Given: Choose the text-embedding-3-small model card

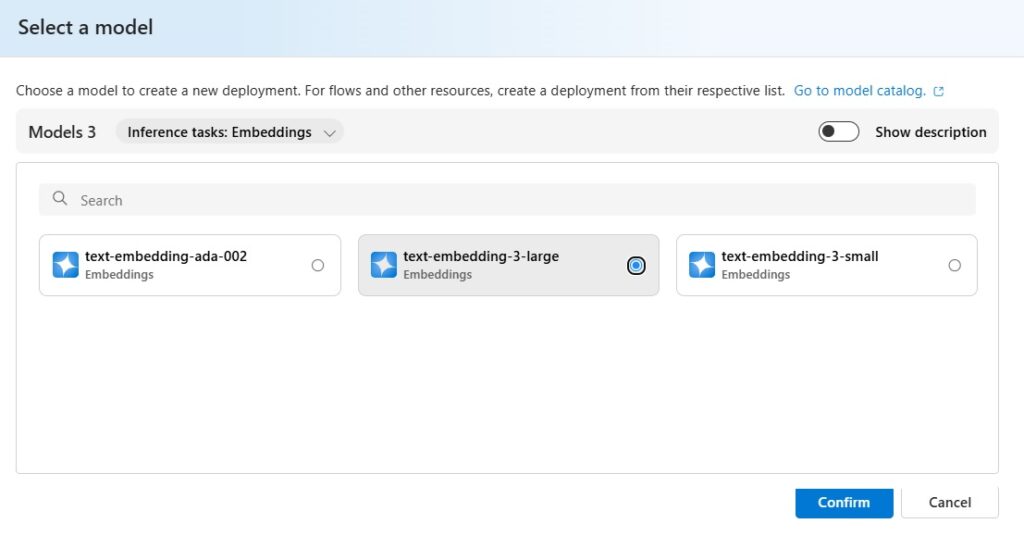Looking at the screenshot, I should (827, 265).
